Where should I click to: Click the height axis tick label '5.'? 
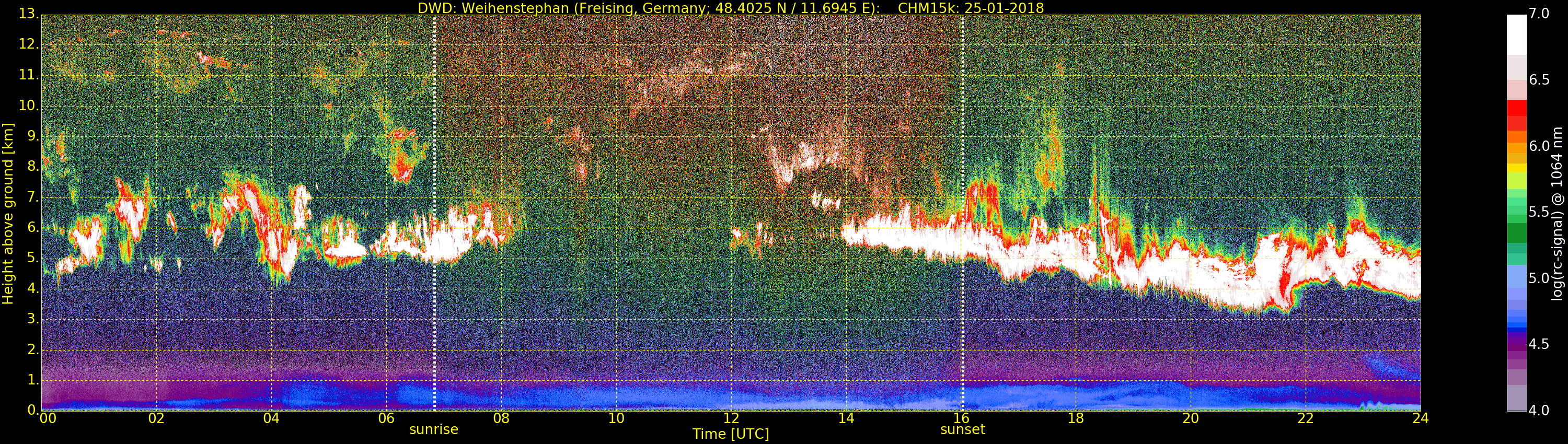tap(32, 258)
